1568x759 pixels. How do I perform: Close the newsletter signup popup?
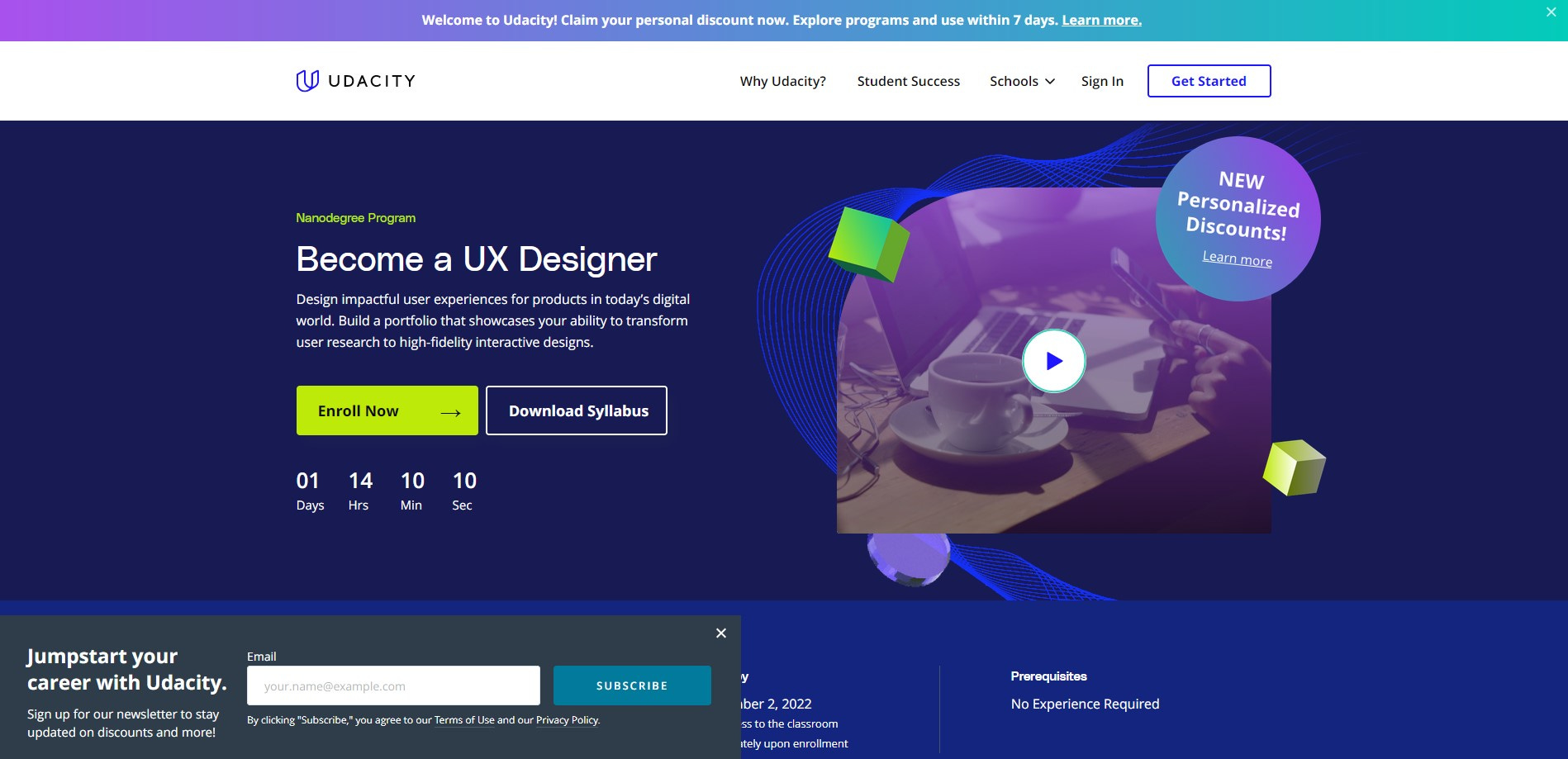721,633
